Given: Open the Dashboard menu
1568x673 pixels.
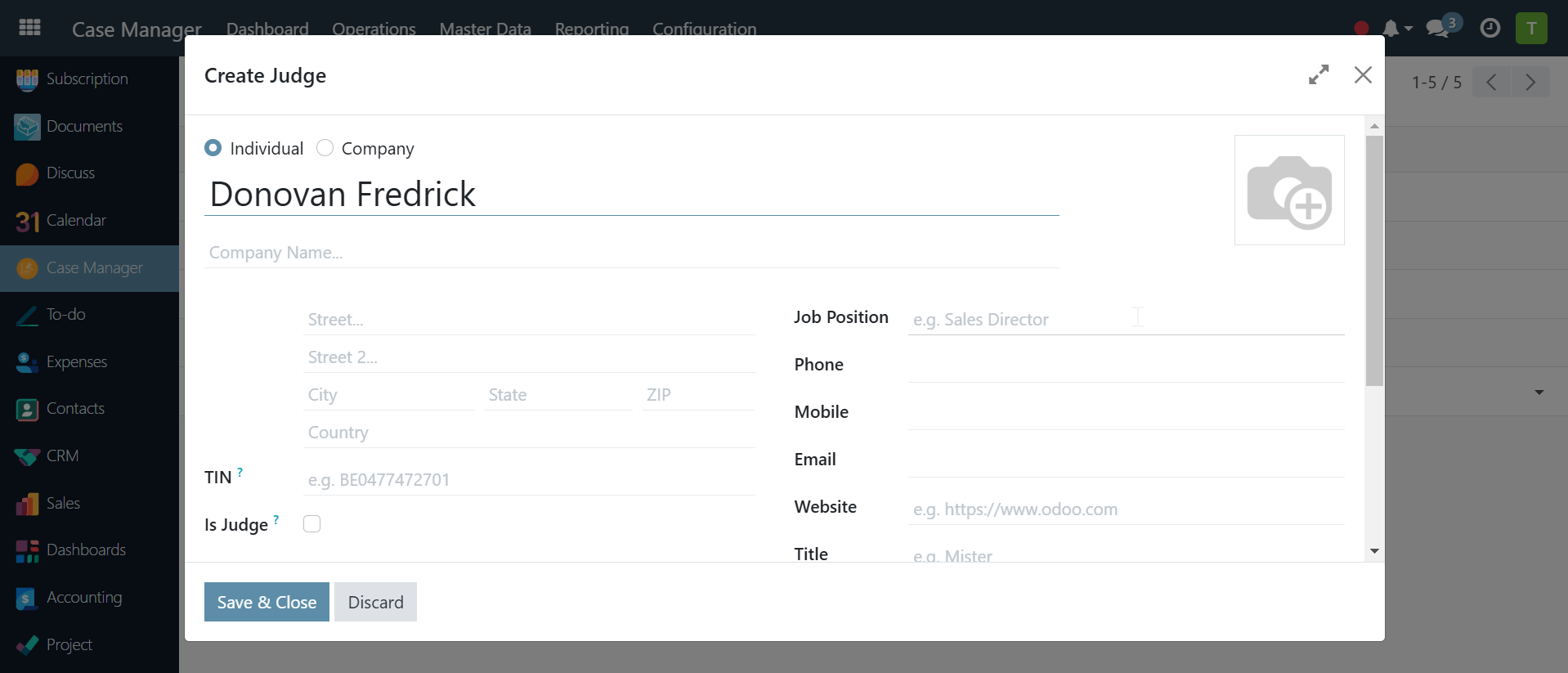Looking at the screenshot, I should (267, 29).
